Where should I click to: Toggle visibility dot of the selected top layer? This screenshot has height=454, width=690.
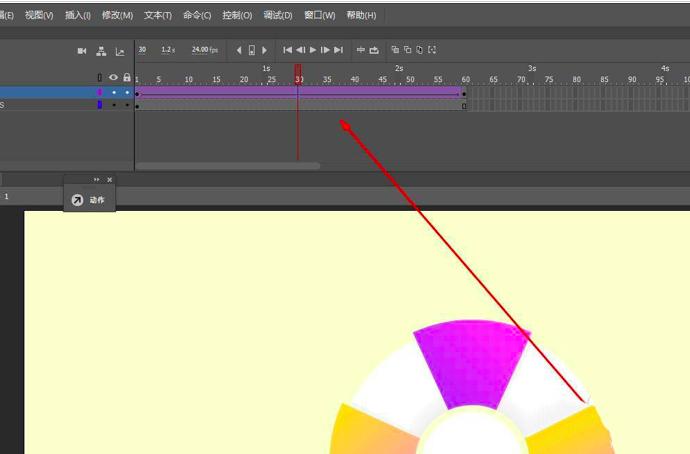(114, 92)
